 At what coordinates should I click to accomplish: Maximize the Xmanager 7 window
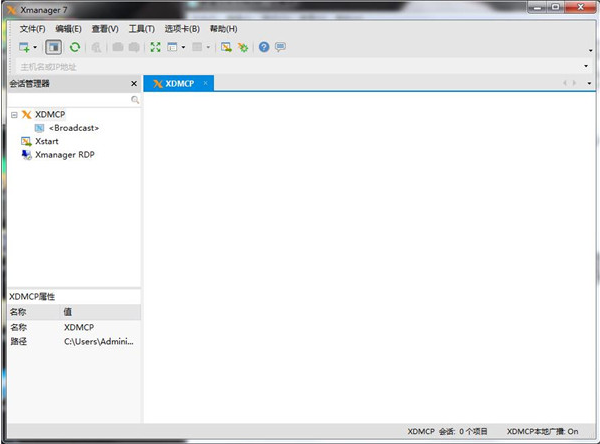click(556, 7)
